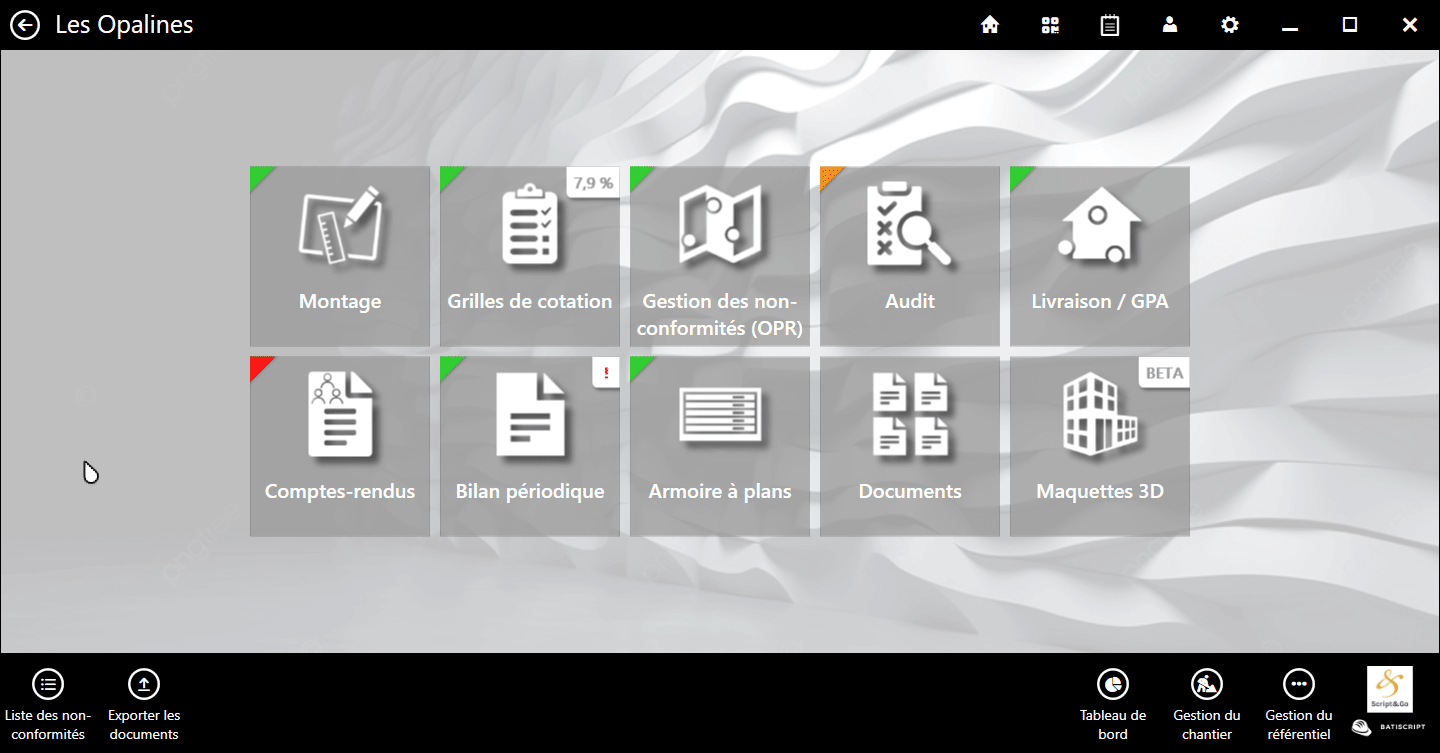Open the Maquettes 3D tile

coord(1100,446)
